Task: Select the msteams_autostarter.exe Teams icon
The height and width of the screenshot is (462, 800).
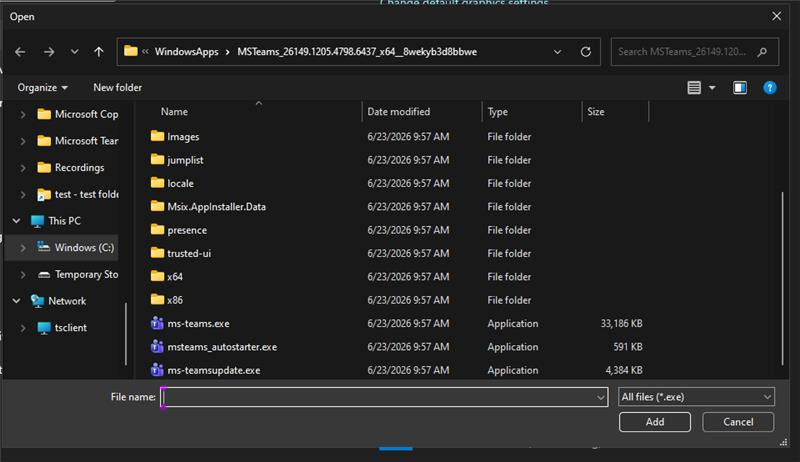Action: pyautogui.click(x=157, y=347)
